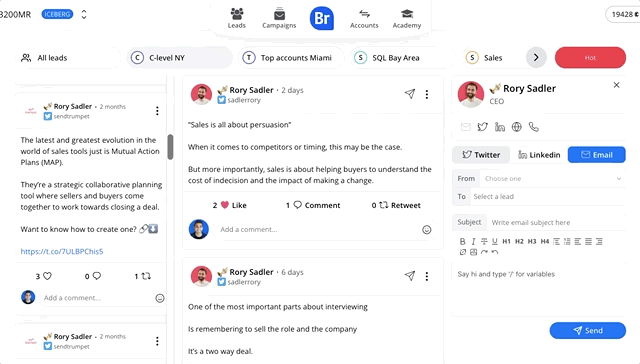Apply H1 heading style
Viewport: 640px width, 364px height.
coord(506,241)
